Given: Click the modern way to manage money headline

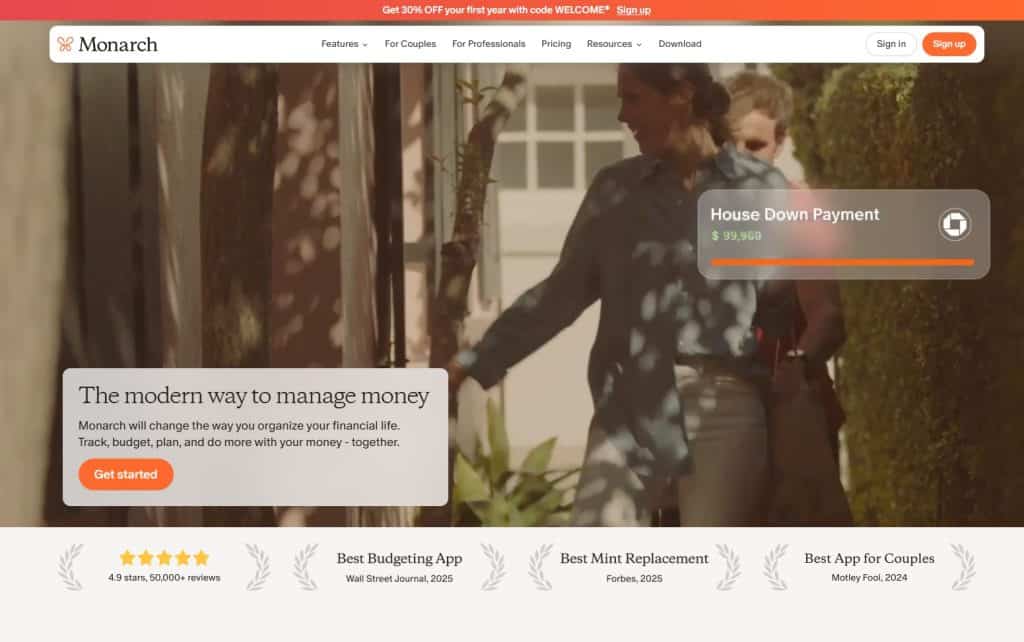Looking at the screenshot, I should click(x=253, y=396).
